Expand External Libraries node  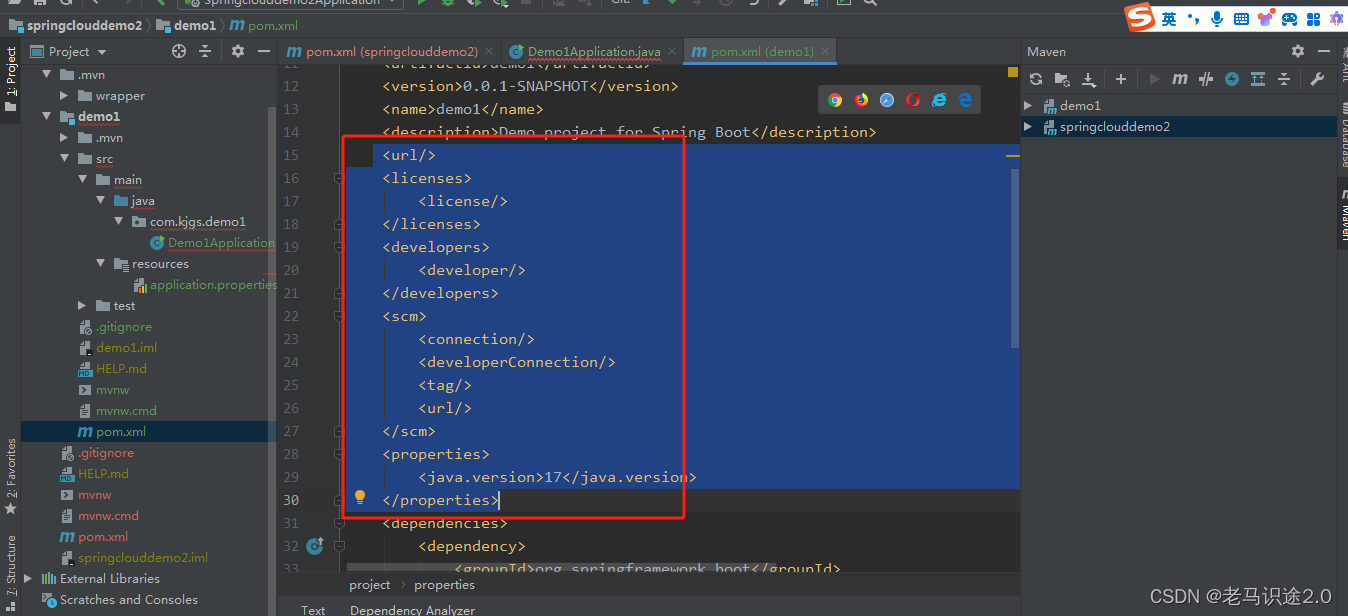(x=28, y=578)
